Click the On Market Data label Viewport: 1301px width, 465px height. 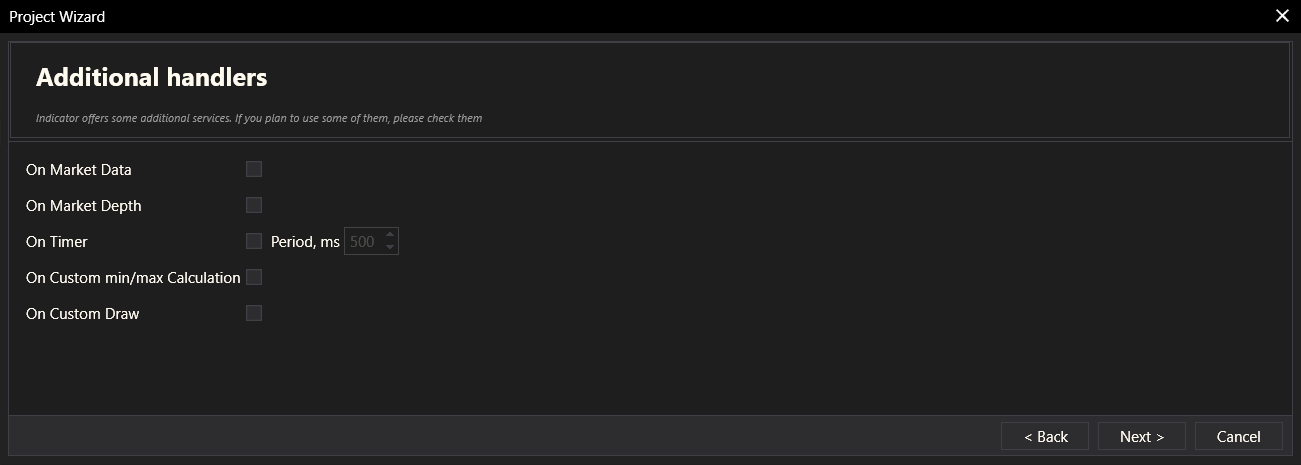click(x=79, y=170)
